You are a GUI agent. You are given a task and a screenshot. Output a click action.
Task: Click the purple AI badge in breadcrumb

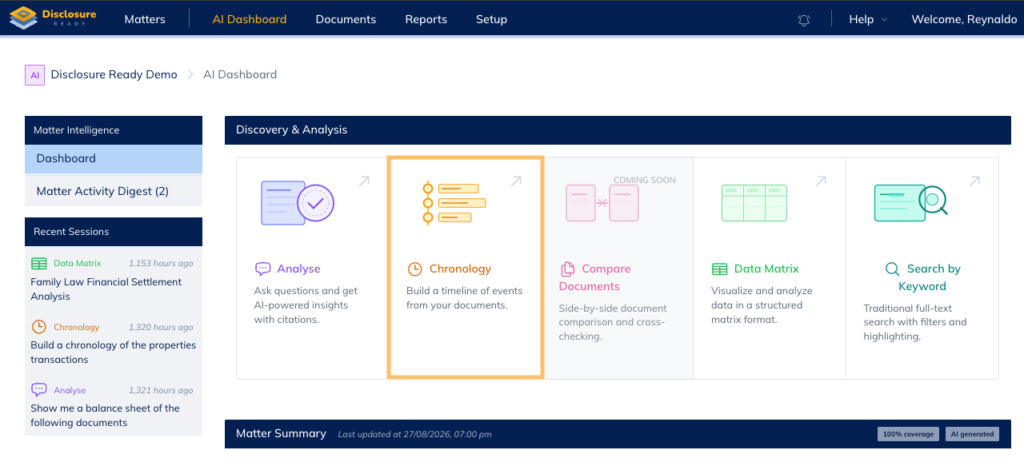click(35, 75)
